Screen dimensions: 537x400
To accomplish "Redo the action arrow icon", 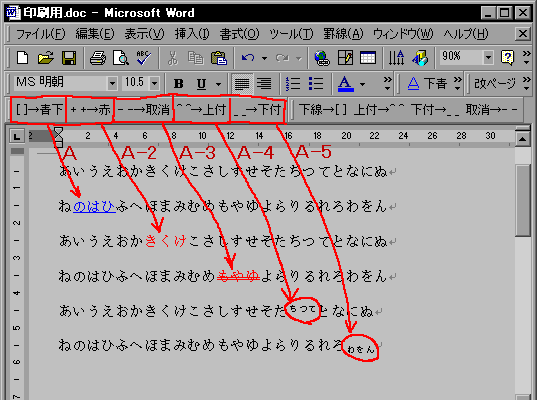I will [x=282, y=58].
